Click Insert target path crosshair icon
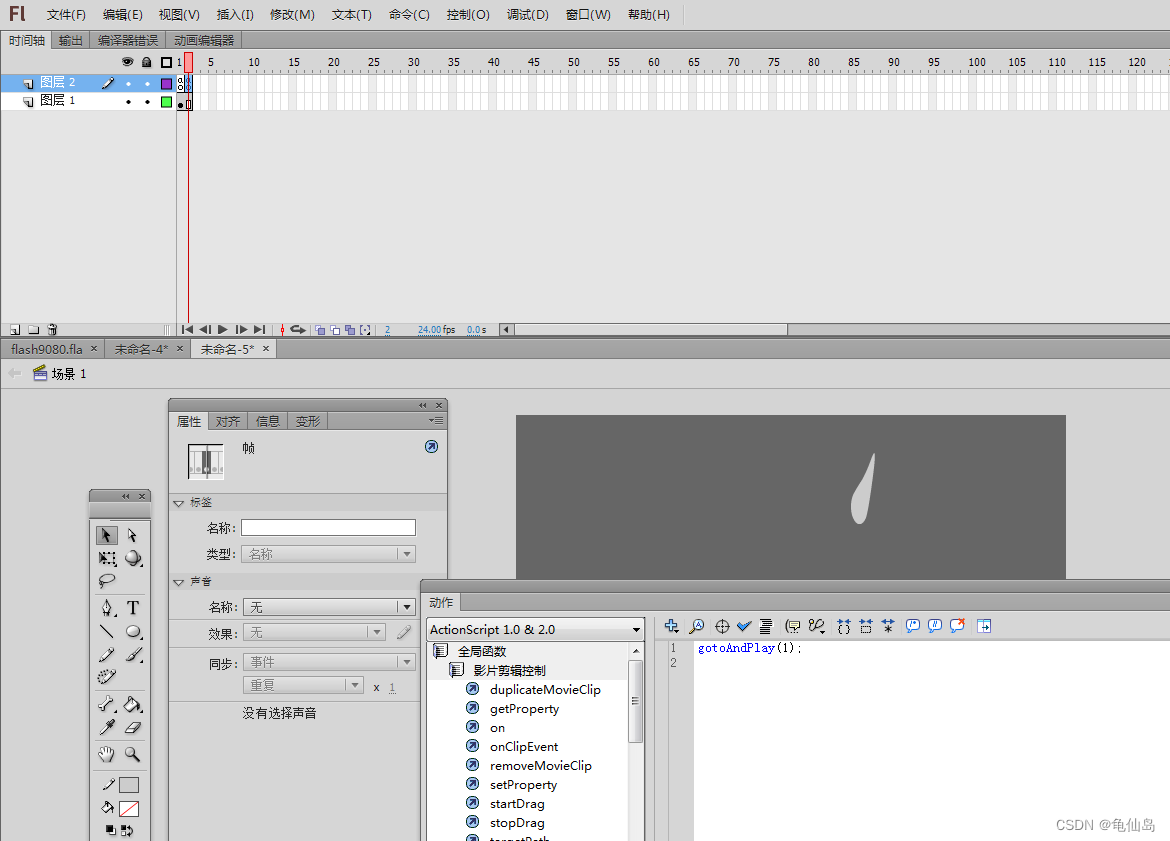Screen dimensions: 1170x841 click(x=722, y=626)
